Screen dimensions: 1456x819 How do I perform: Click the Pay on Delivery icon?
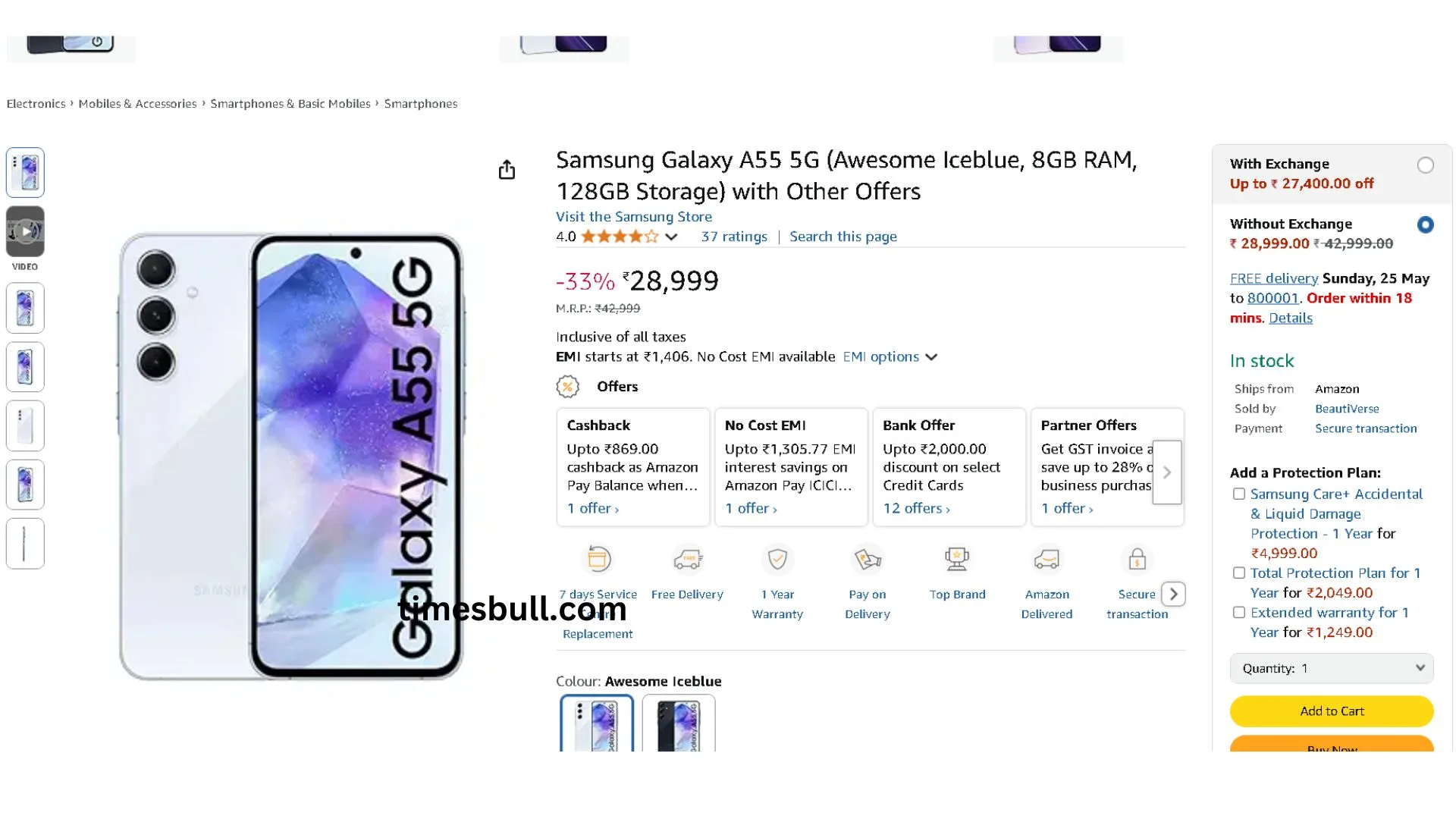click(868, 560)
